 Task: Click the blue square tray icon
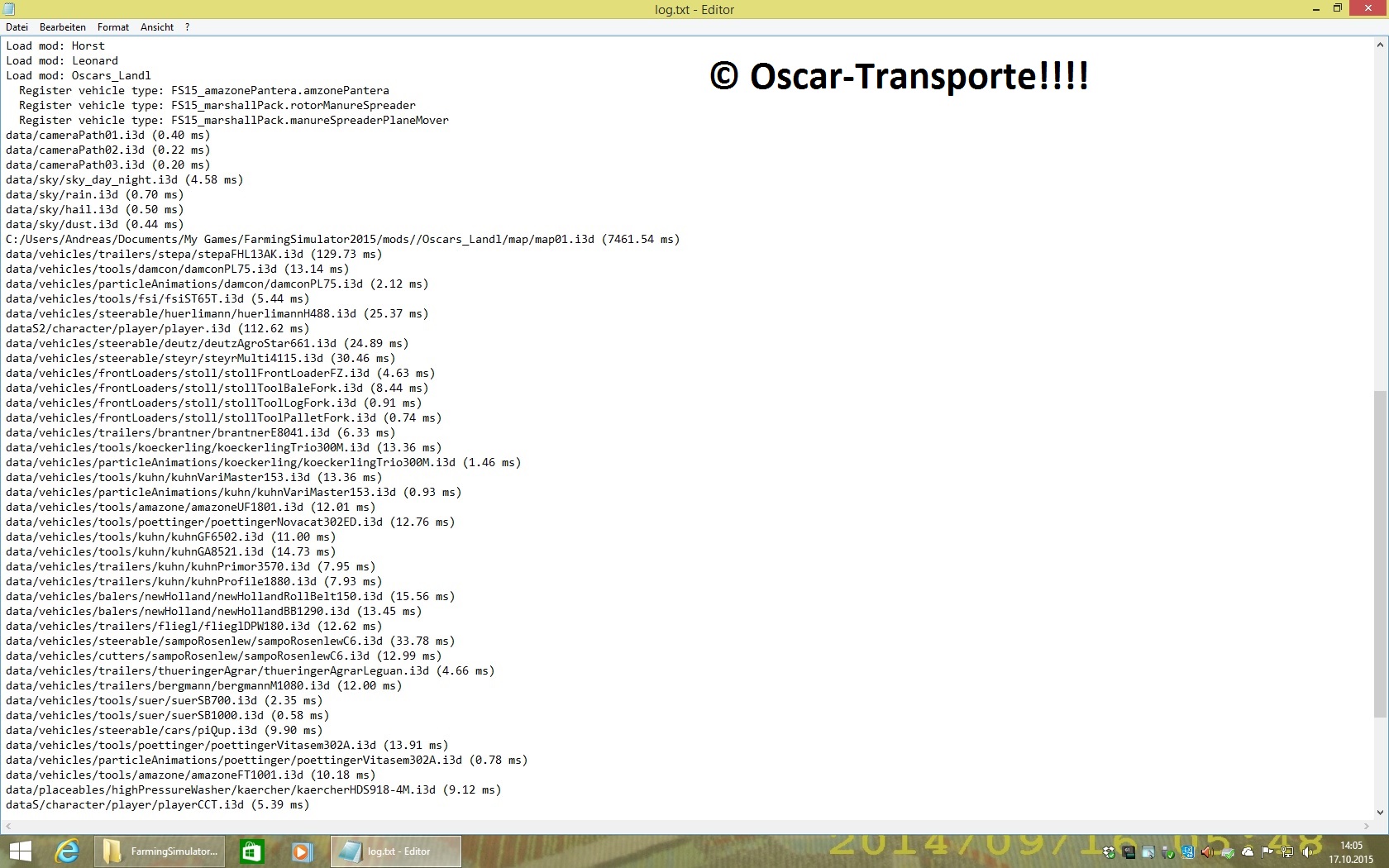(1188, 852)
